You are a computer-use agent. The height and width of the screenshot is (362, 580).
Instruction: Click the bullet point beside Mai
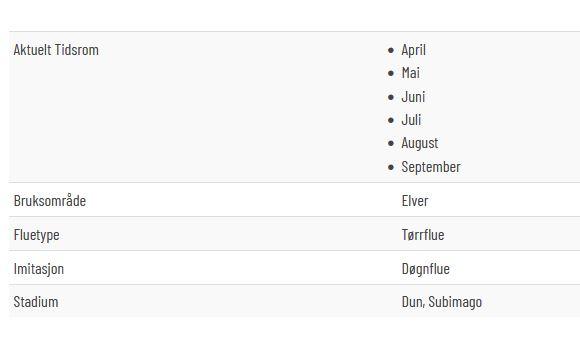click(391, 73)
